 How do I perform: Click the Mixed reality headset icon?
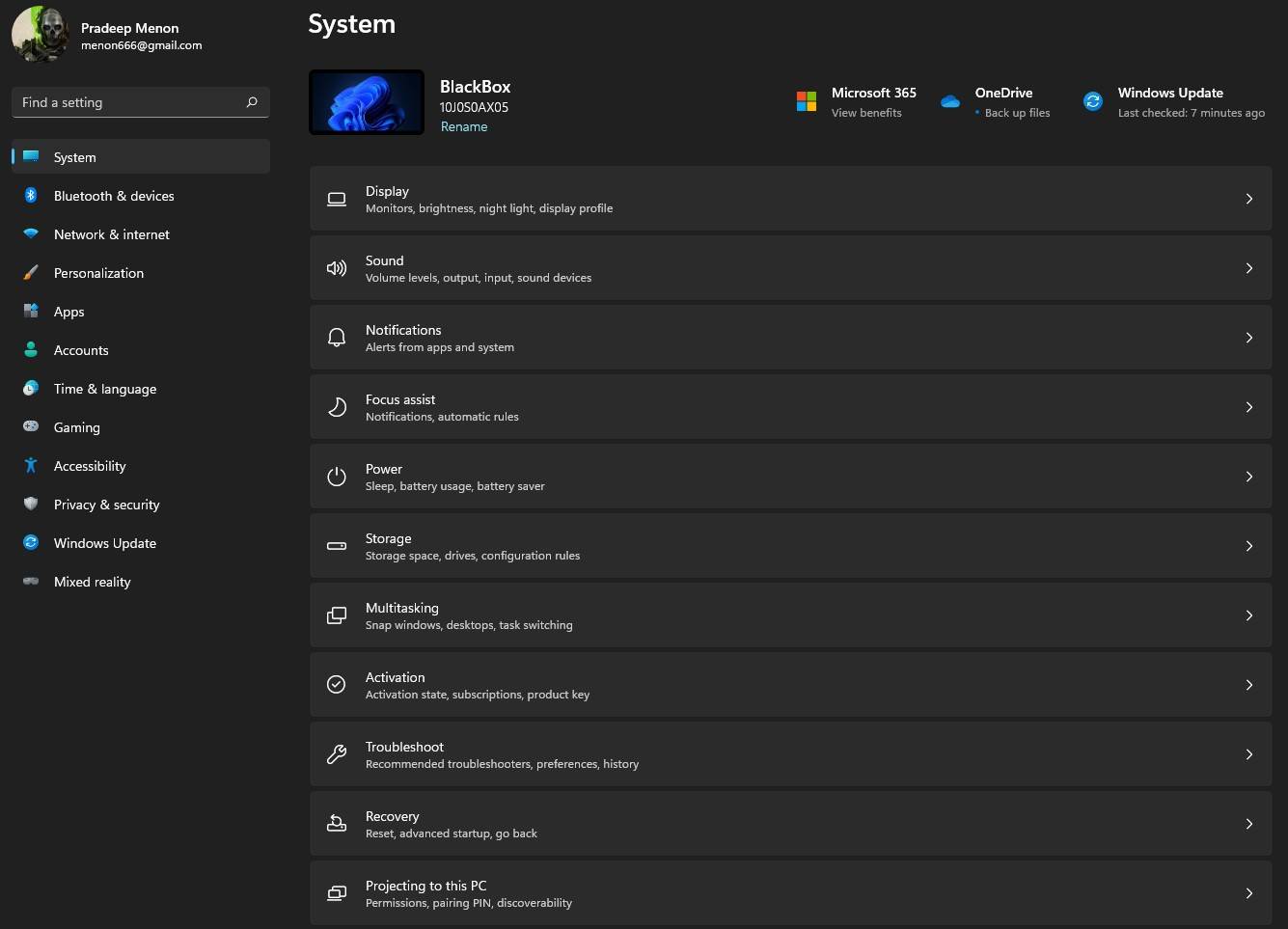coord(31,581)
